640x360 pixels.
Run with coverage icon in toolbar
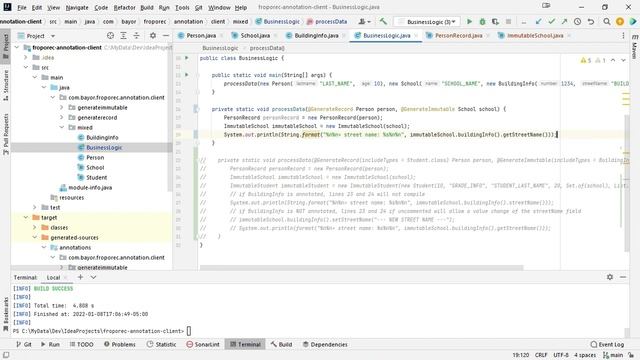(x=495, y=22)
